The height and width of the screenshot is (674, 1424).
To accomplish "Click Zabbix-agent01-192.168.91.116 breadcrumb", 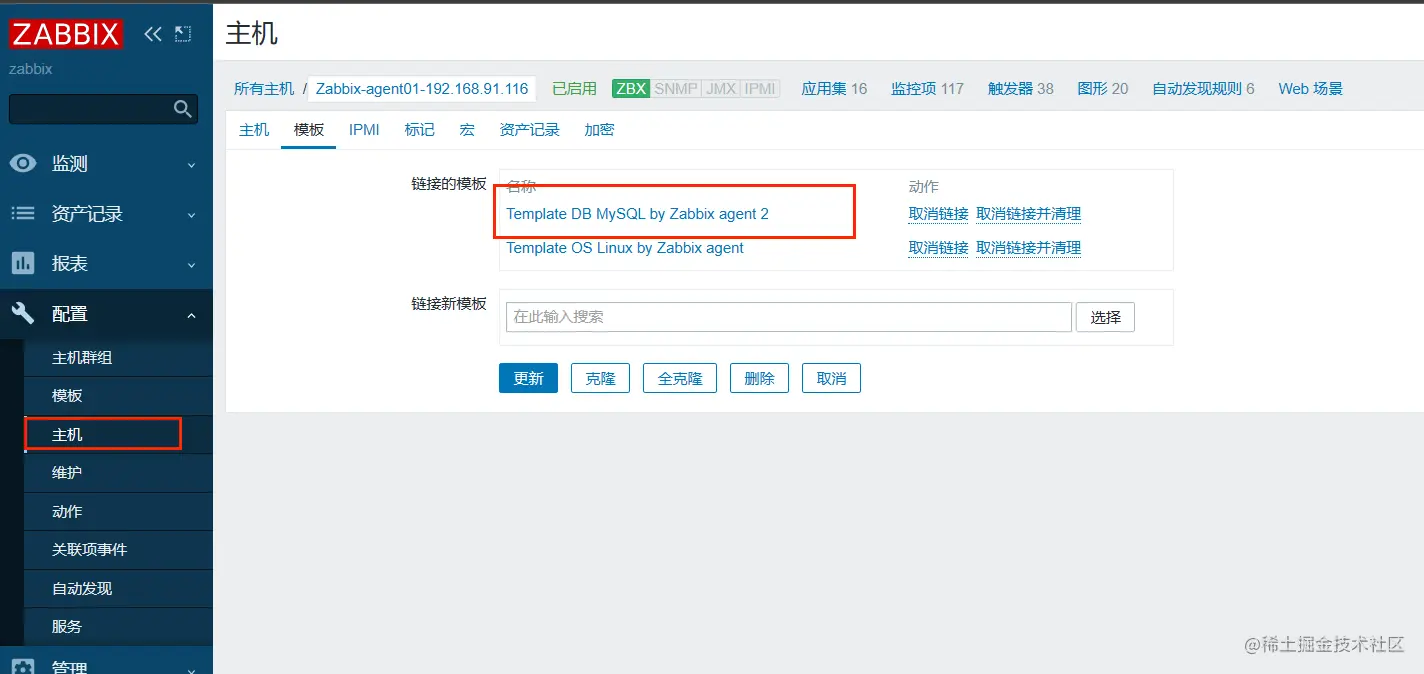I will click(x=422, y=89).
